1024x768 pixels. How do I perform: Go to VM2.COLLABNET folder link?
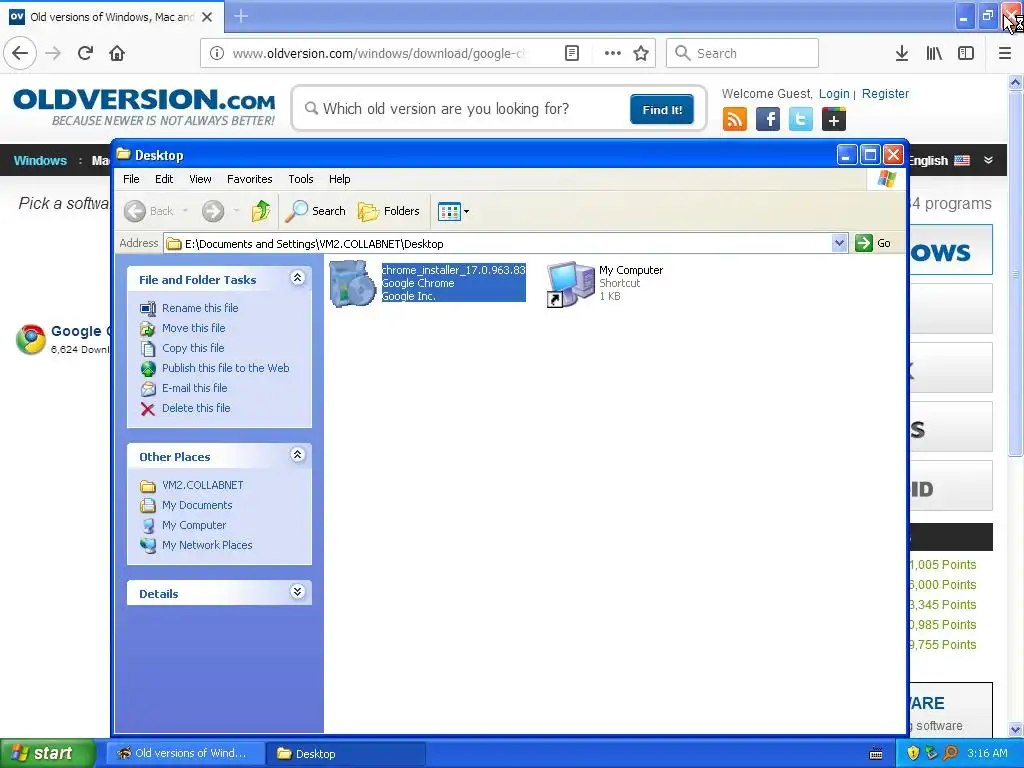pyautogui.click(x=202, y=485)
